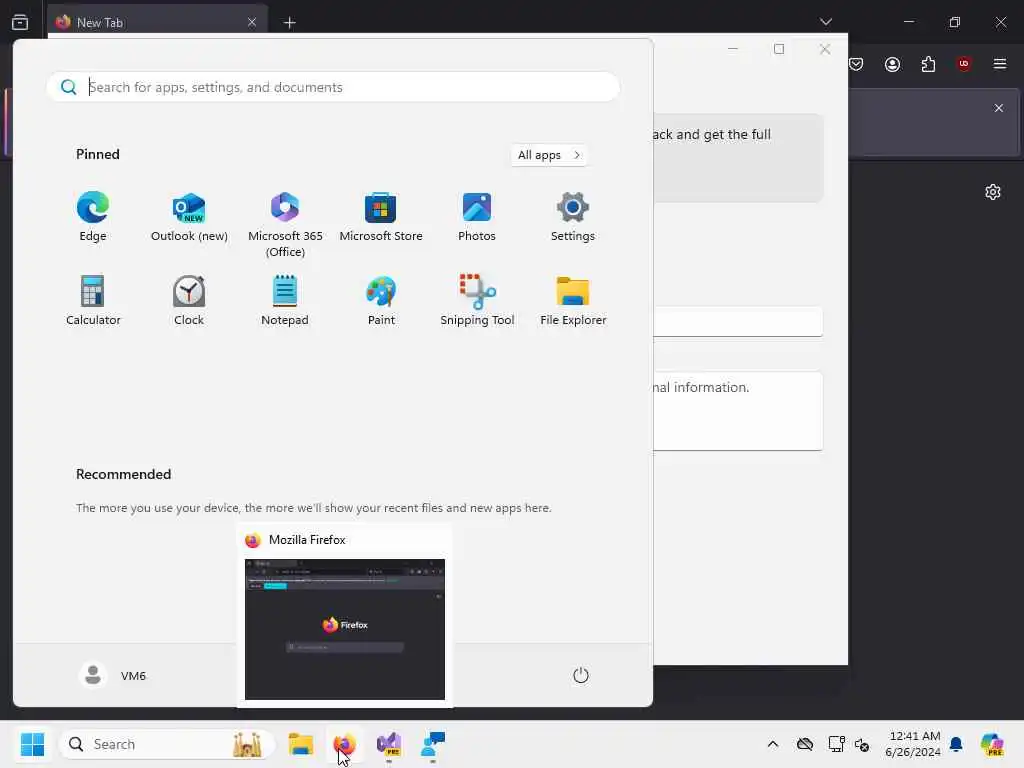Open the notification bell icon
The image size is (1024, 768).
click(956, 744)
